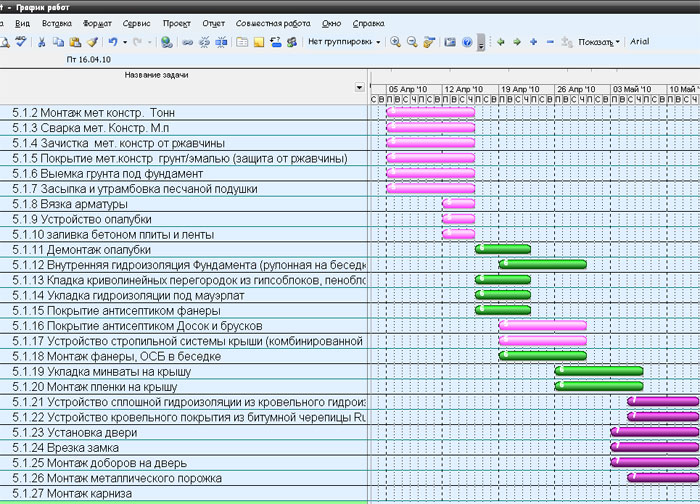
Task: Open the Окно menu
Action: tap(331, 23)
